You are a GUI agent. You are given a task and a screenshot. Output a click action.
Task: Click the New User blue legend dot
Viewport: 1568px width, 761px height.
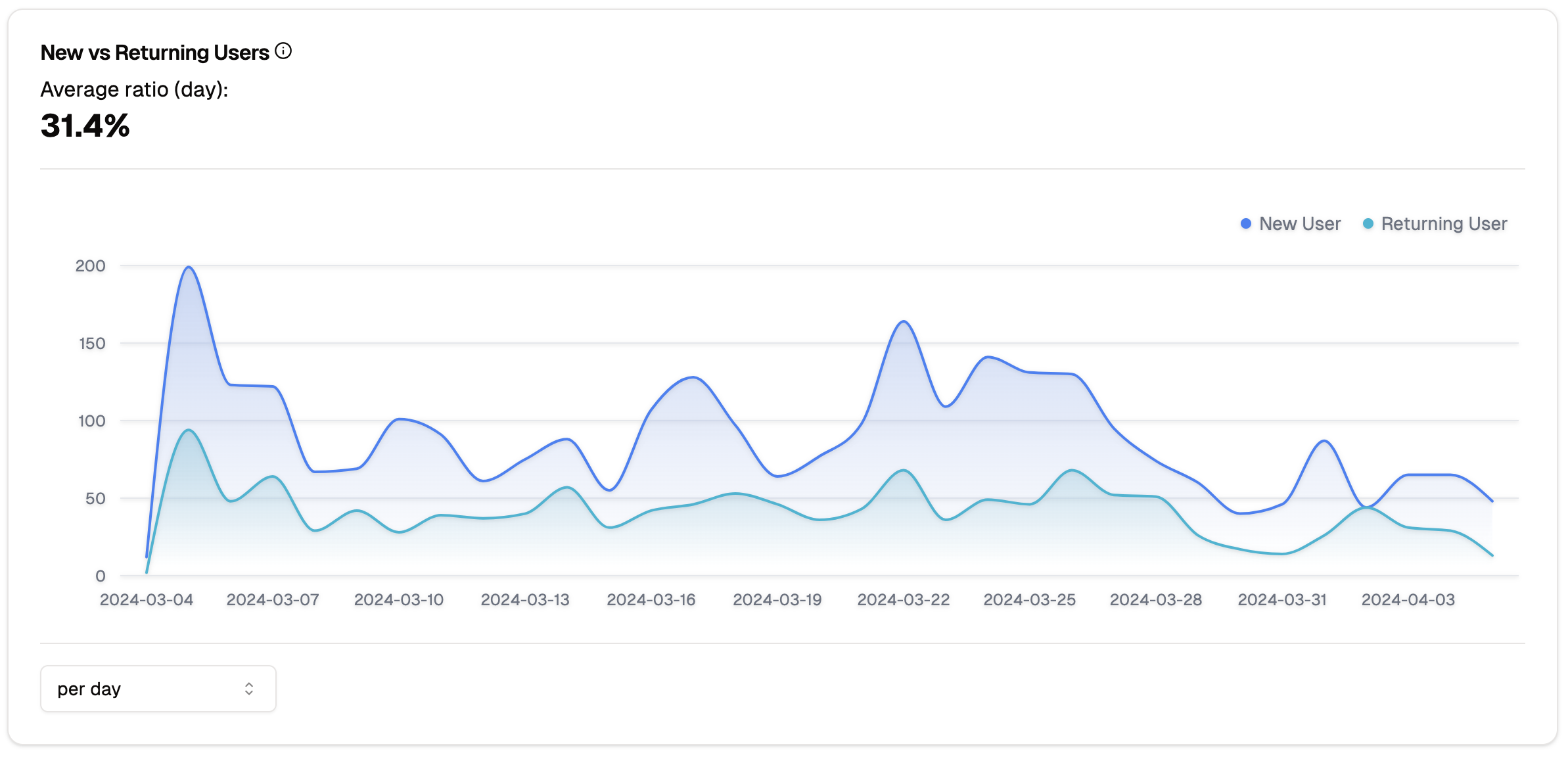click(x=1246, y=224)
